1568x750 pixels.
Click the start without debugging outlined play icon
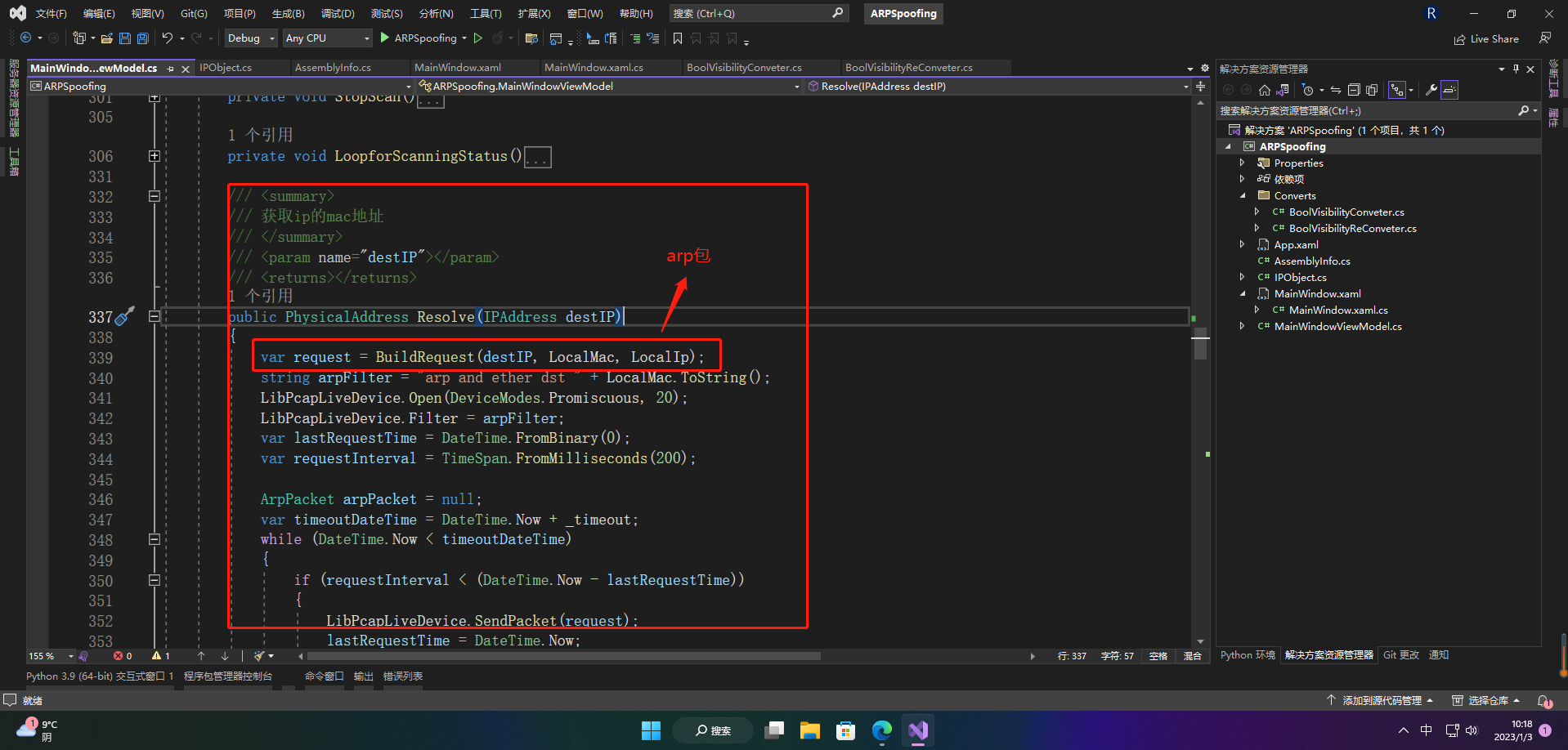[x=478, y=38]
